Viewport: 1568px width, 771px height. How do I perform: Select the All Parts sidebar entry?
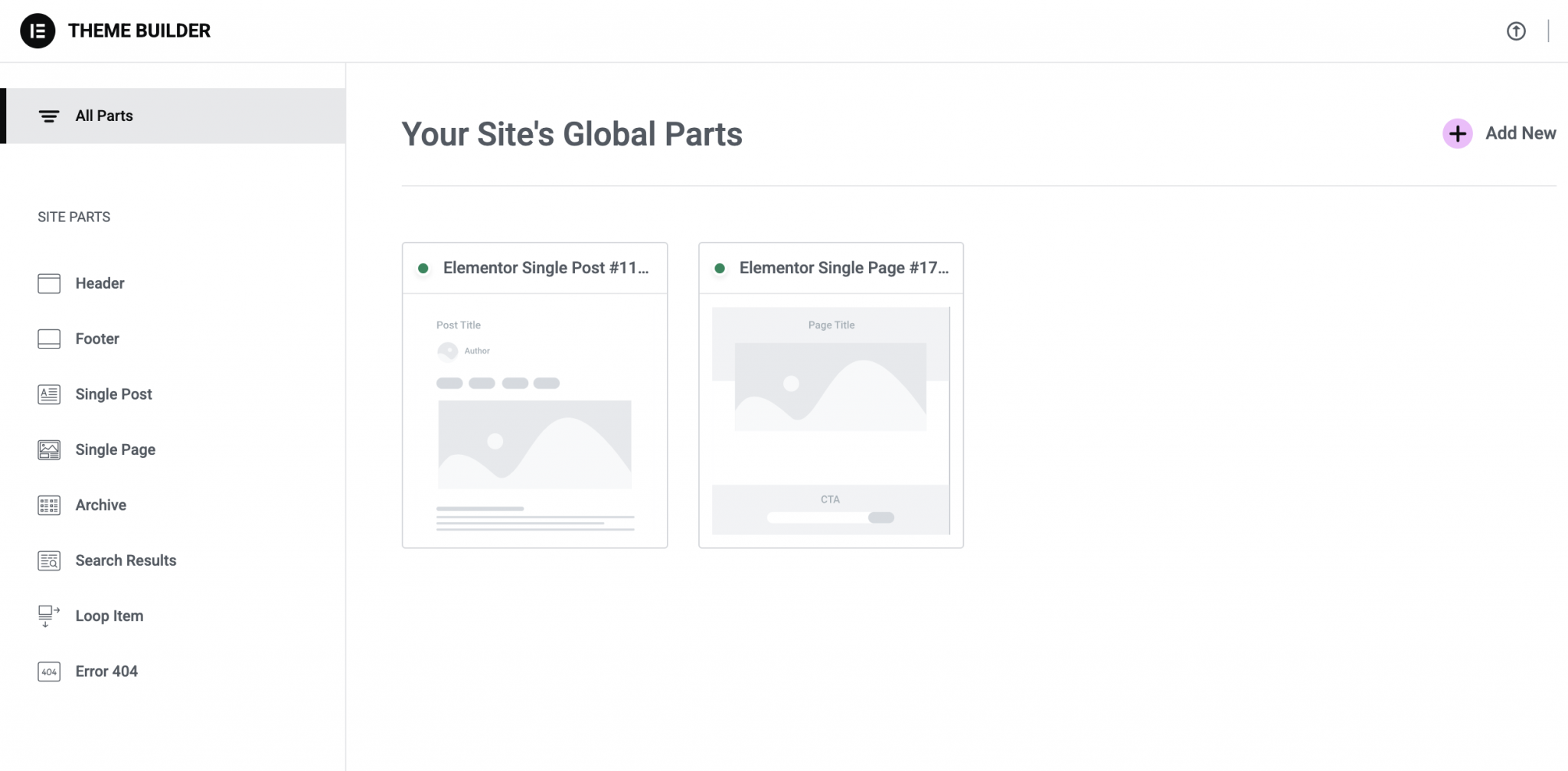(x=103, y=116)
